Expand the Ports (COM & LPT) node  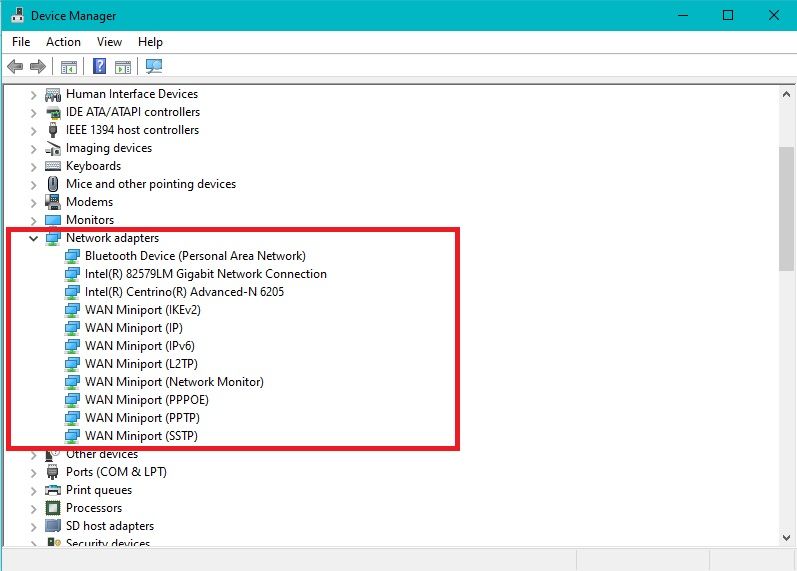[34, 473]
